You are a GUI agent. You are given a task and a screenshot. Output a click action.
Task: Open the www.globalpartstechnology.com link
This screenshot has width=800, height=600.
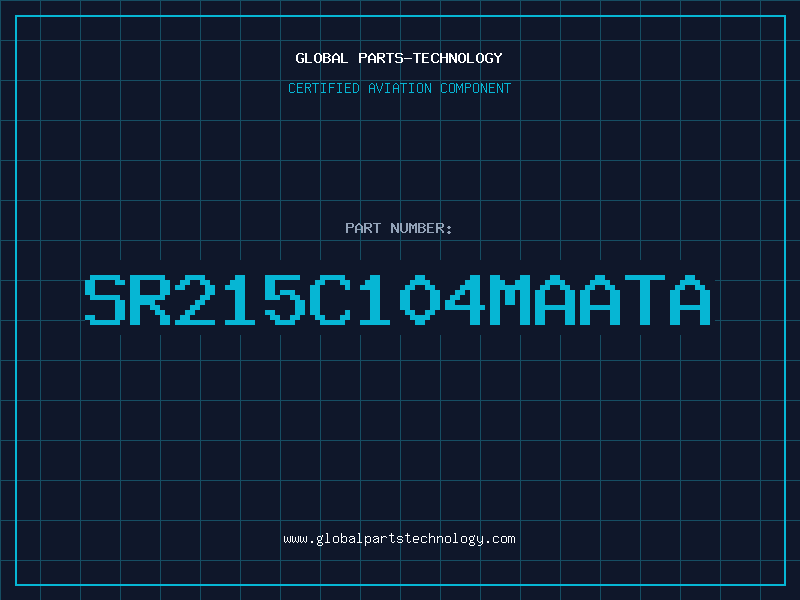[399, 539]
